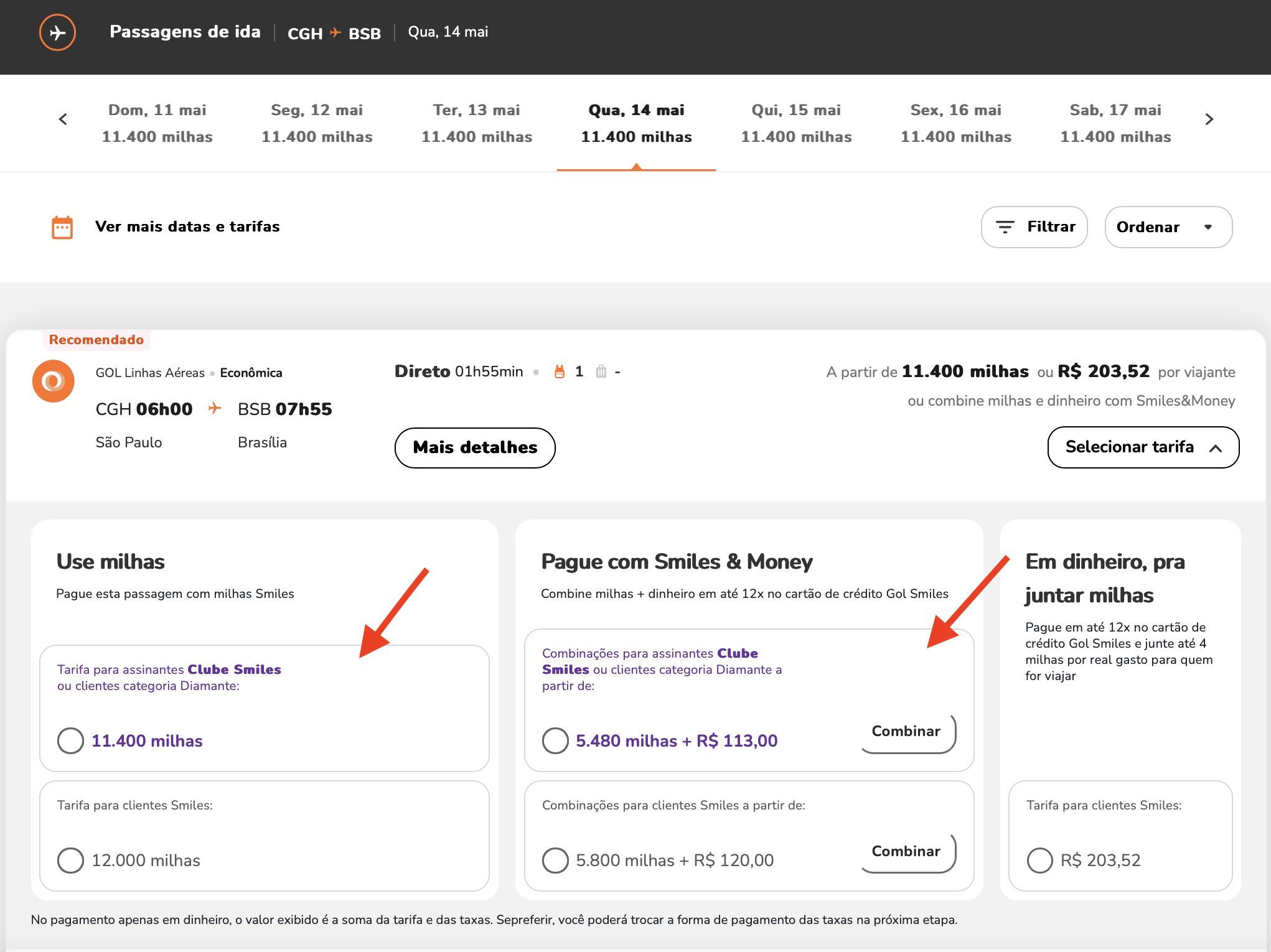Click the Smiles&Money combine text line

coord(1071,401)
